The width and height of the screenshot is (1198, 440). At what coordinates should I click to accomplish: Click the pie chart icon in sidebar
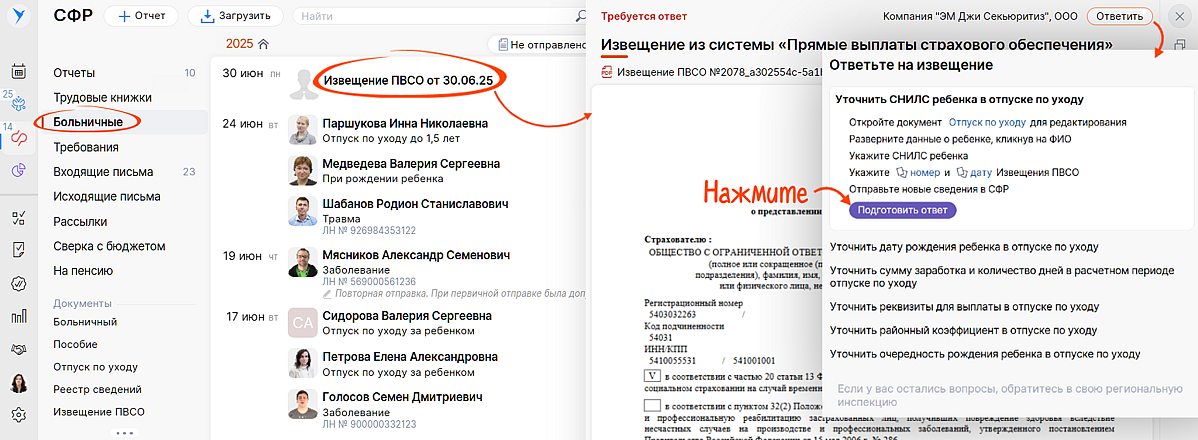(18, 170)
